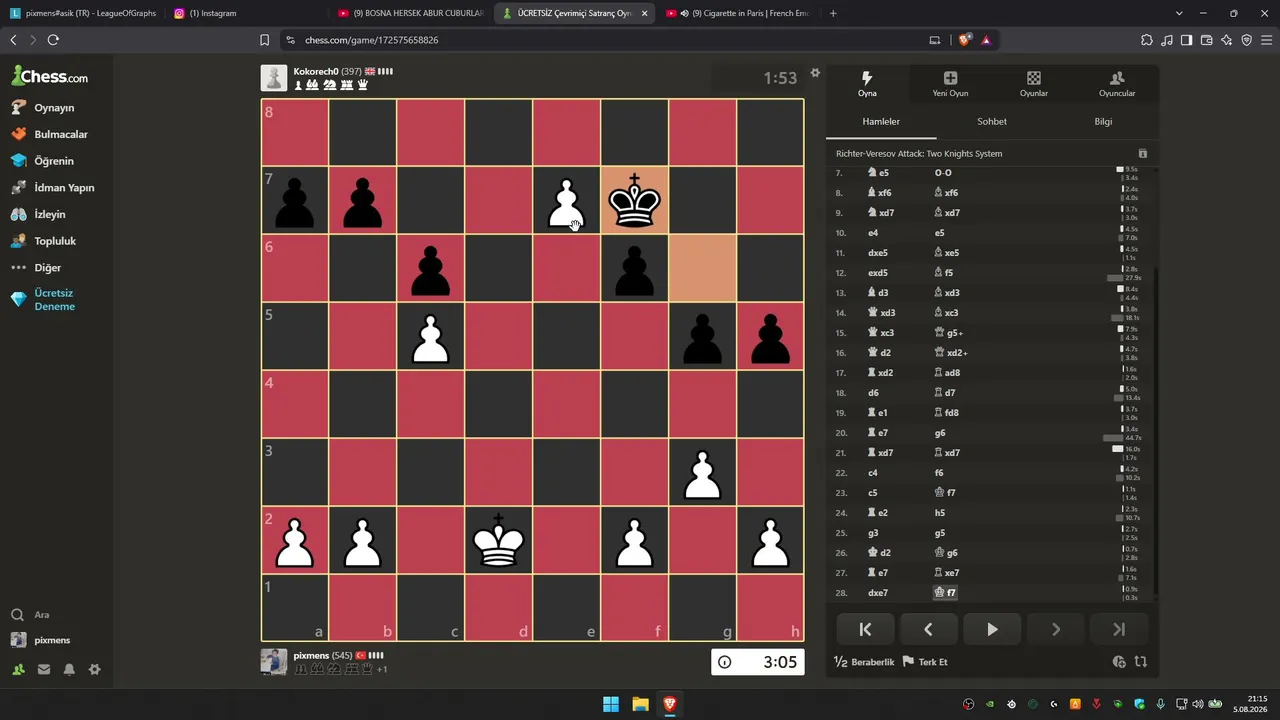Open friends icon in sidebar footer
This screenshot has width=1280, height=720.
point(18,670)
